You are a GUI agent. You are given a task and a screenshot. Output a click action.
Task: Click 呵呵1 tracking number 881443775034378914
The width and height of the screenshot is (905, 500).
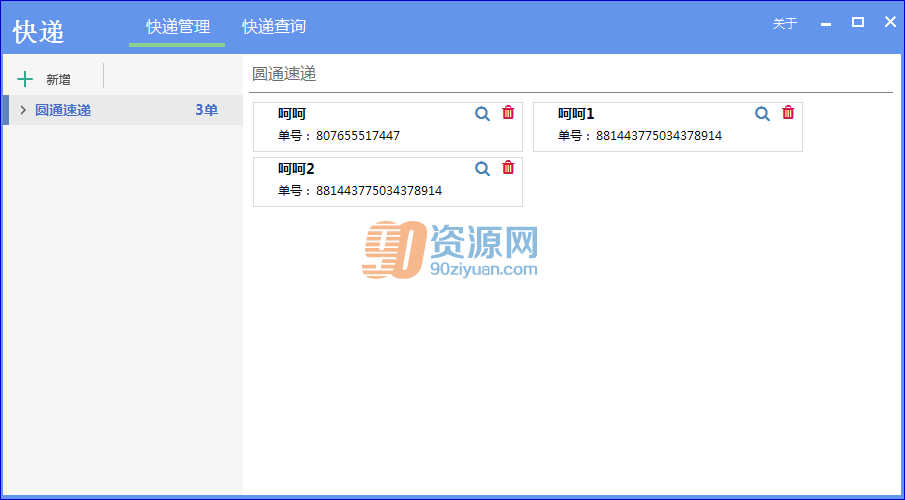pyautogui.click(x=659, y=136)
